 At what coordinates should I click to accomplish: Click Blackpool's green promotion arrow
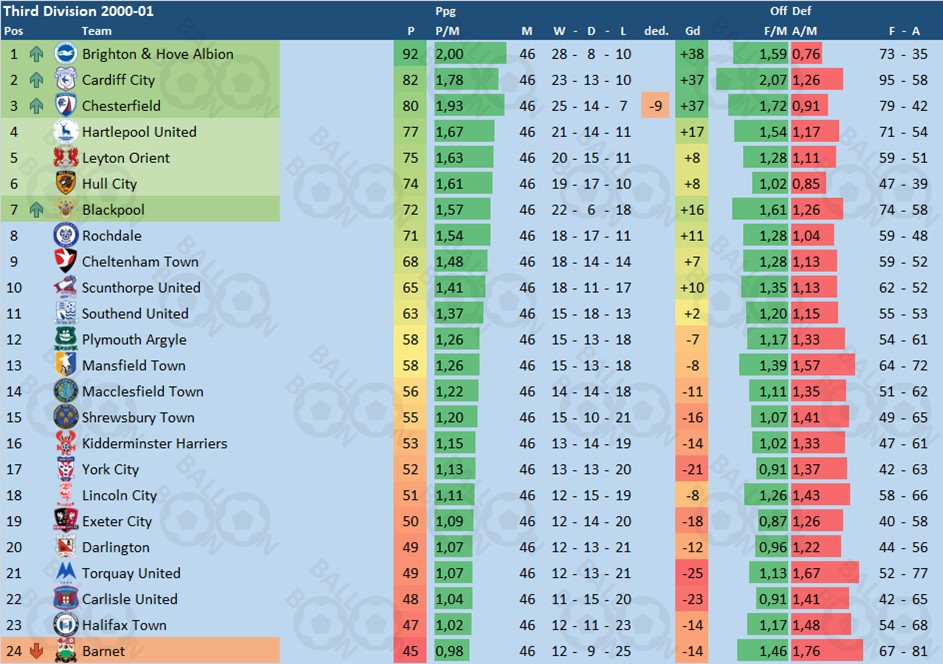[x=37, y=210]
